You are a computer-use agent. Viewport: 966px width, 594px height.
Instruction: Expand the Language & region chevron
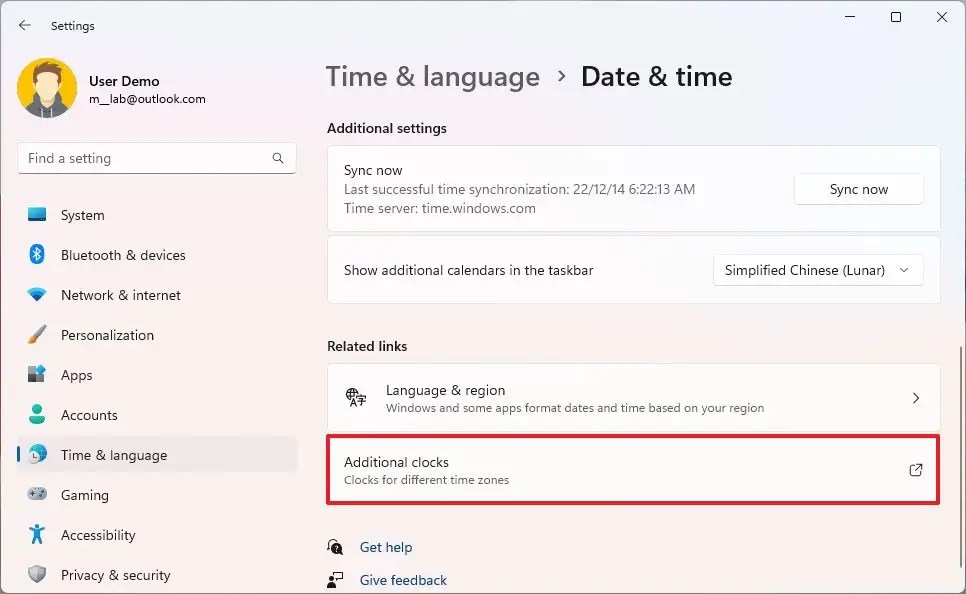916,398
